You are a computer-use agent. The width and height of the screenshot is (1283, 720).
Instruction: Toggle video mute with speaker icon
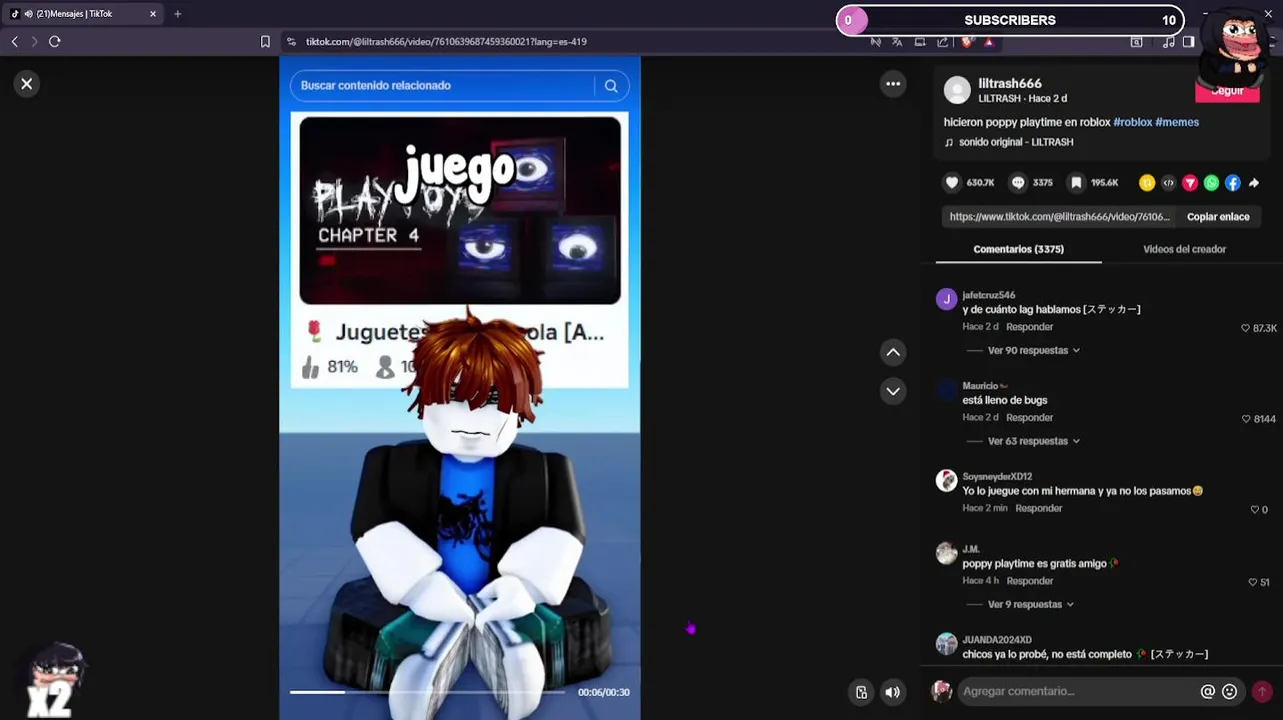[x=892, y=692]
